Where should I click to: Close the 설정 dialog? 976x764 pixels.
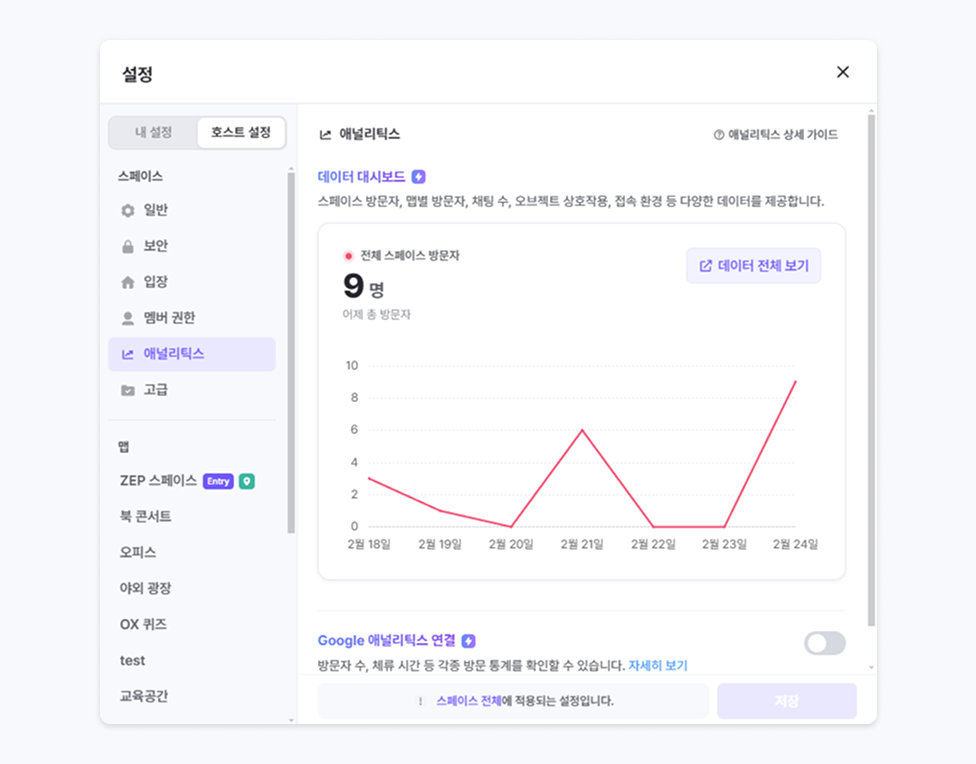tap(842, 72)
